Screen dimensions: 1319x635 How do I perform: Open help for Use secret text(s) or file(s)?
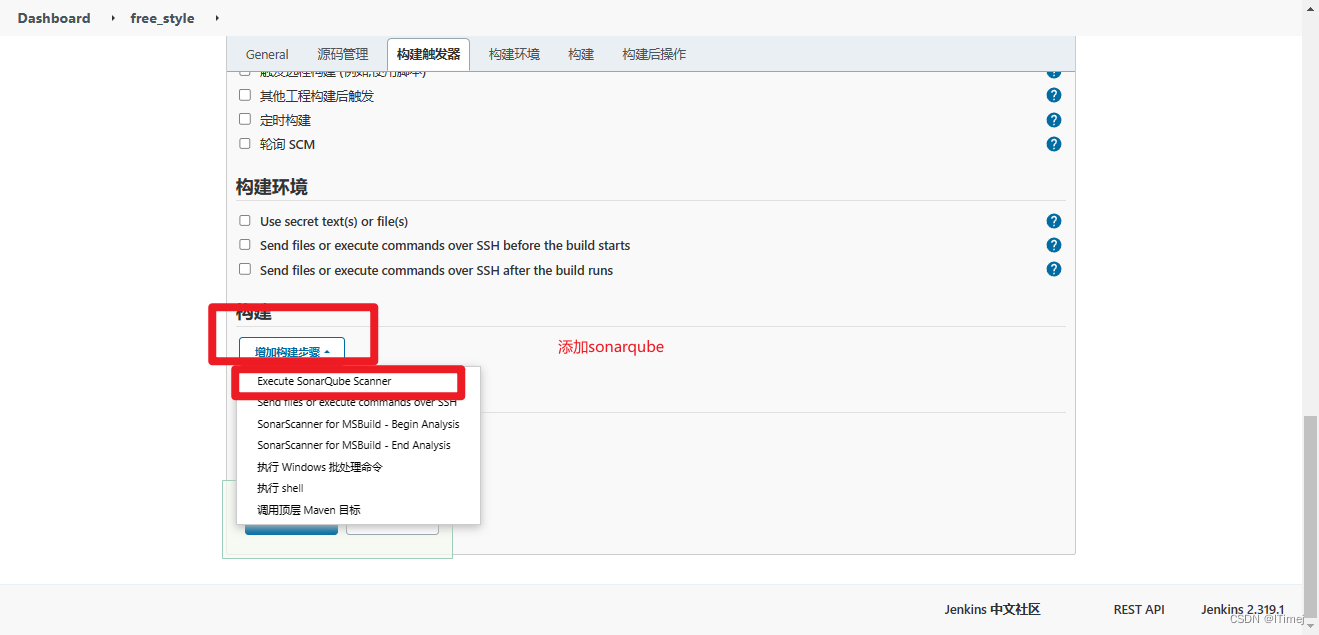[x=1053, y=220]
